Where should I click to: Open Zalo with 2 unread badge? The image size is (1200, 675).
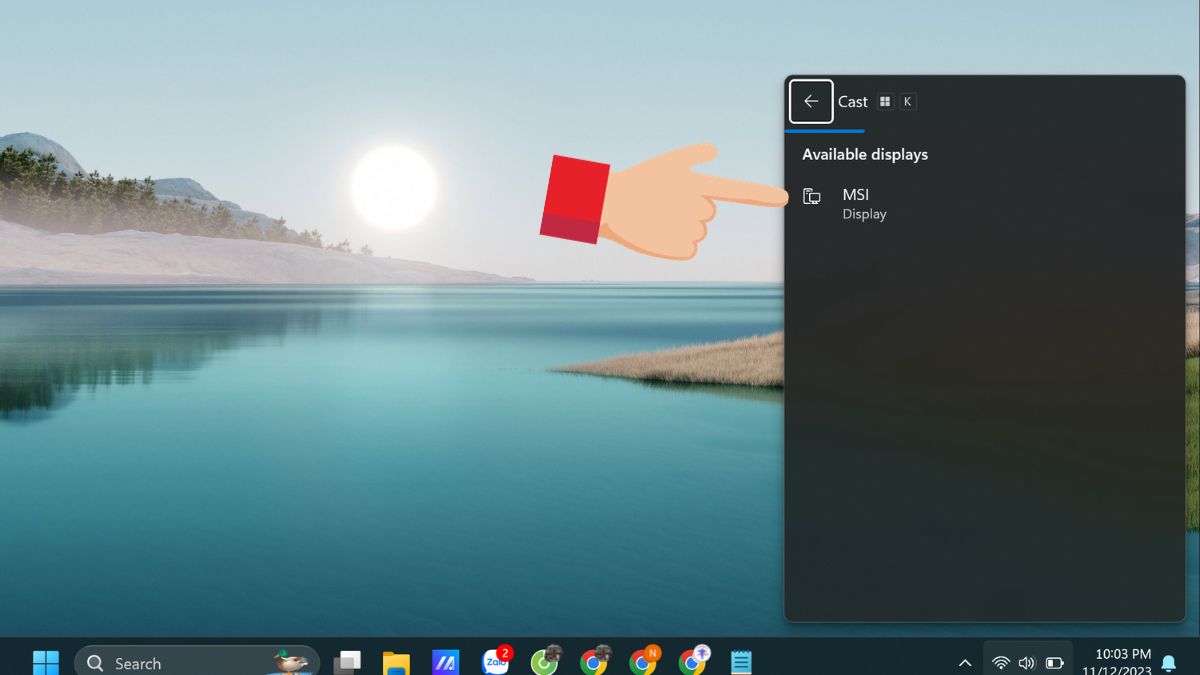tap(496, 661)
